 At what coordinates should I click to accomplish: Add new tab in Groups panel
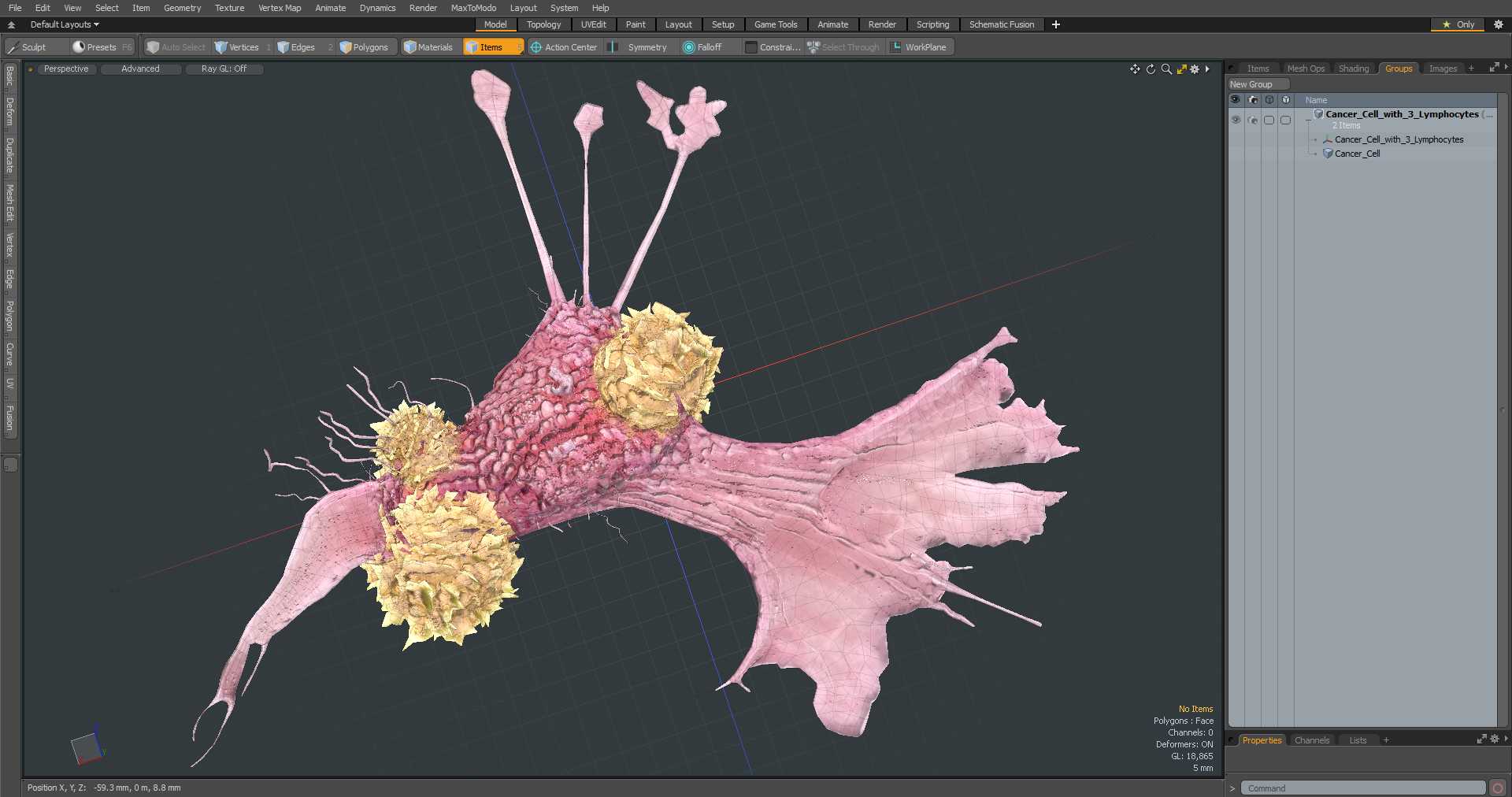(1471, 69)
